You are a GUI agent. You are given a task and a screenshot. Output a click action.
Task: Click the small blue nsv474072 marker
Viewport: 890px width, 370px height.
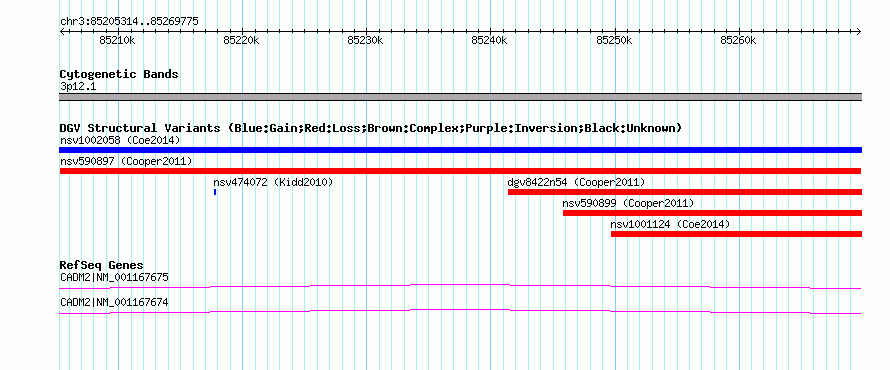pyautogui.click(x=215, y=192)
